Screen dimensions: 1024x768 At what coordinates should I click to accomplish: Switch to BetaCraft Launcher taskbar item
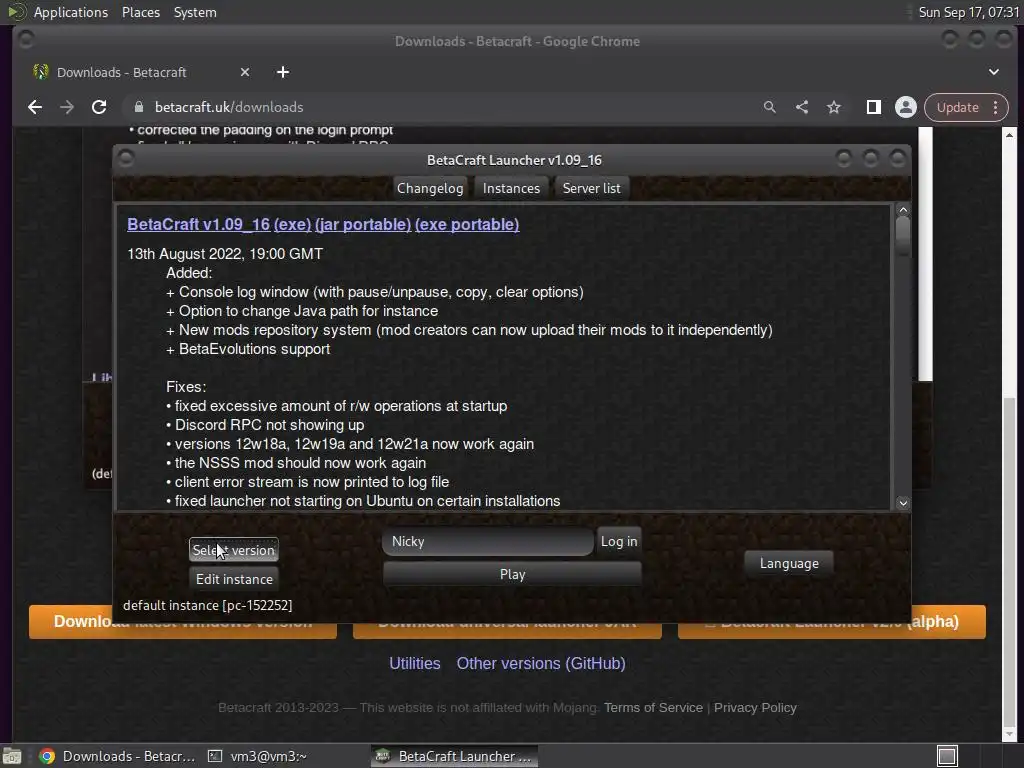click(455, 756)
